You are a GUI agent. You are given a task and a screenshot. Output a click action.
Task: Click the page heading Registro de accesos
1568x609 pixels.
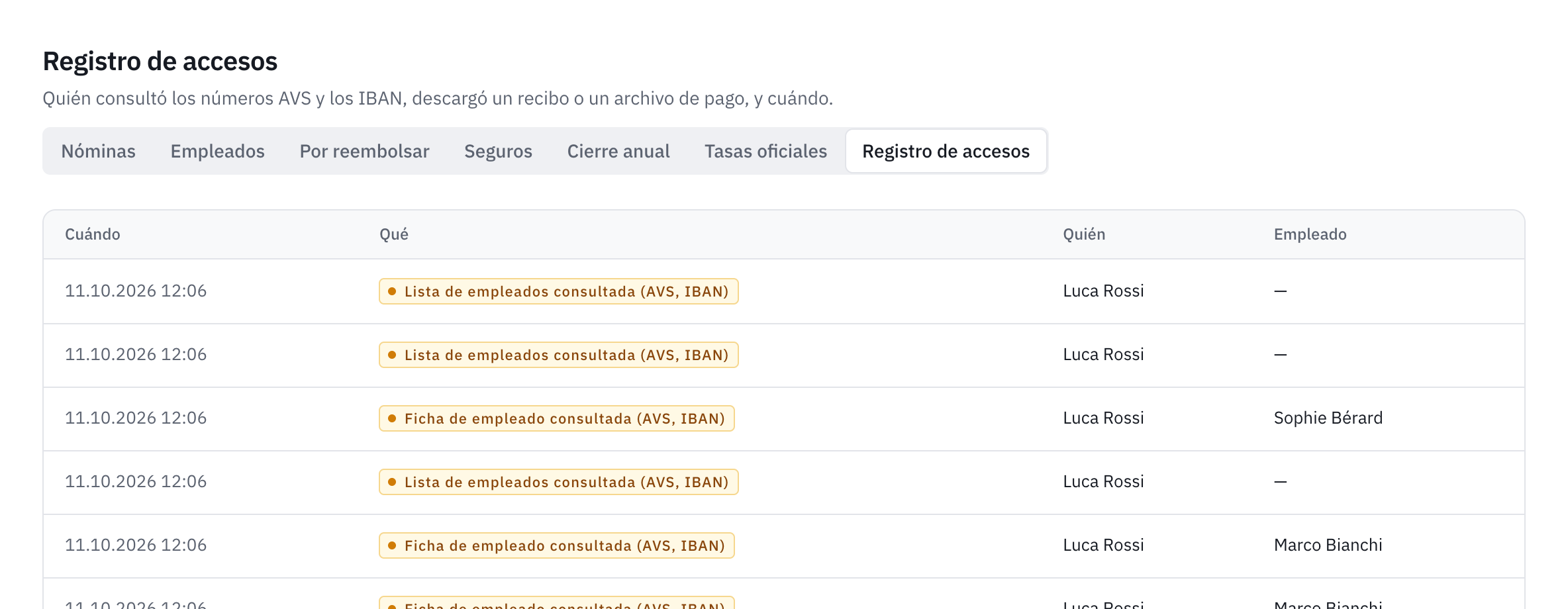click(x=160, y=61)
